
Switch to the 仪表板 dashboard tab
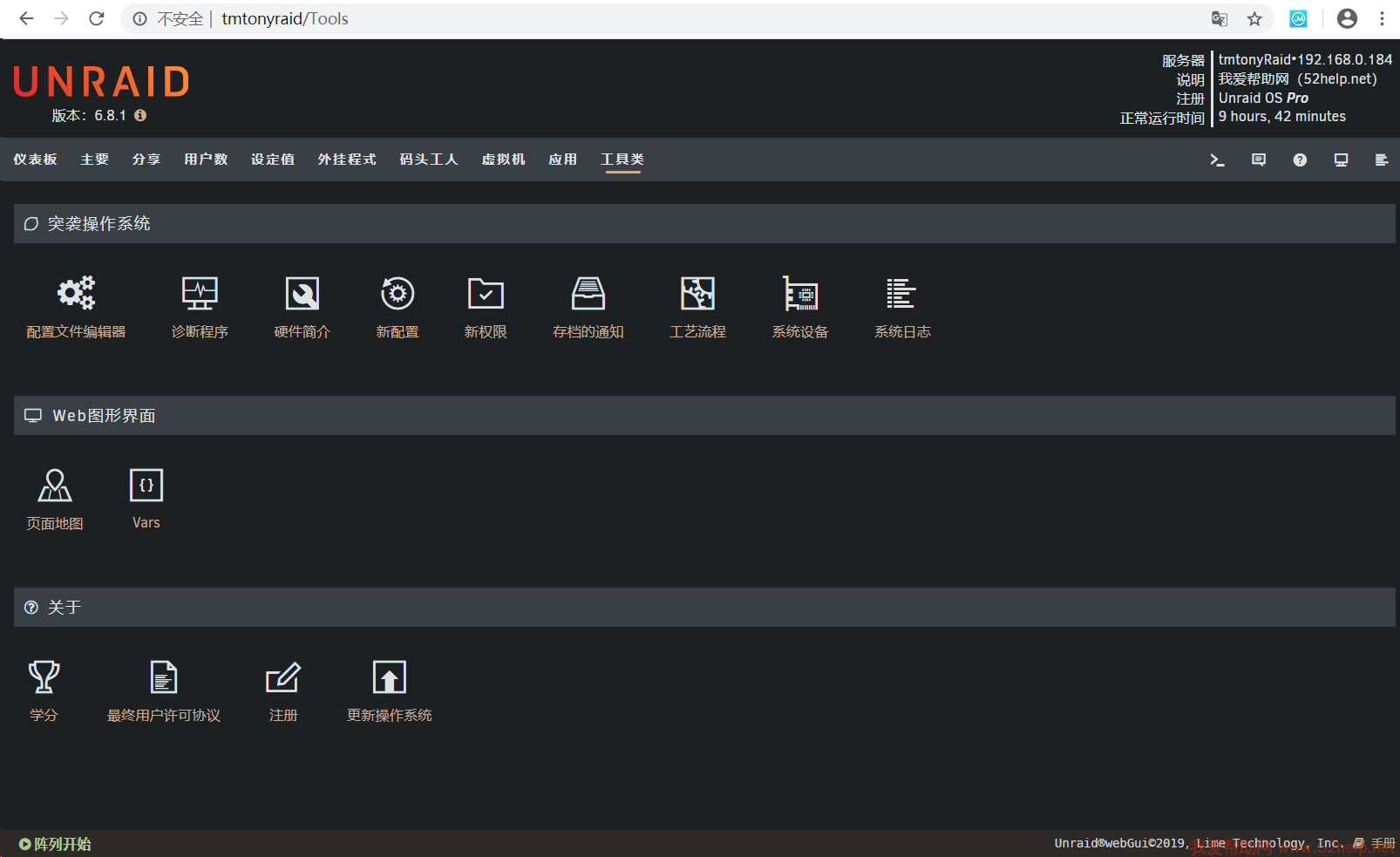tap(35, 160)
